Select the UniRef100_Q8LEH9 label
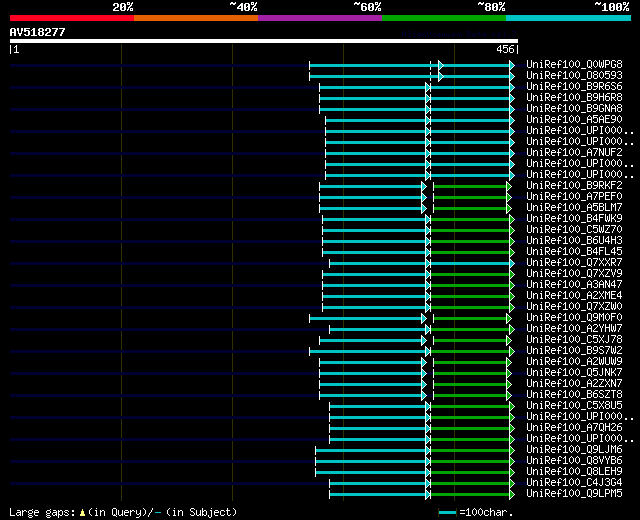The height and width of the screenshot is (520, 640). (574, 472)
